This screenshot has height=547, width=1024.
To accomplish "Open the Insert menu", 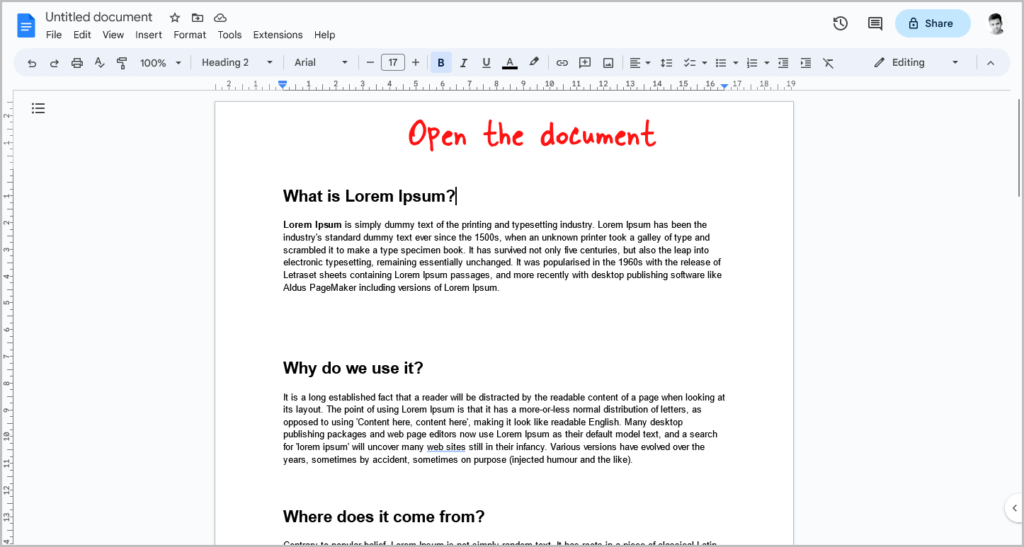I will coord(149,35).
